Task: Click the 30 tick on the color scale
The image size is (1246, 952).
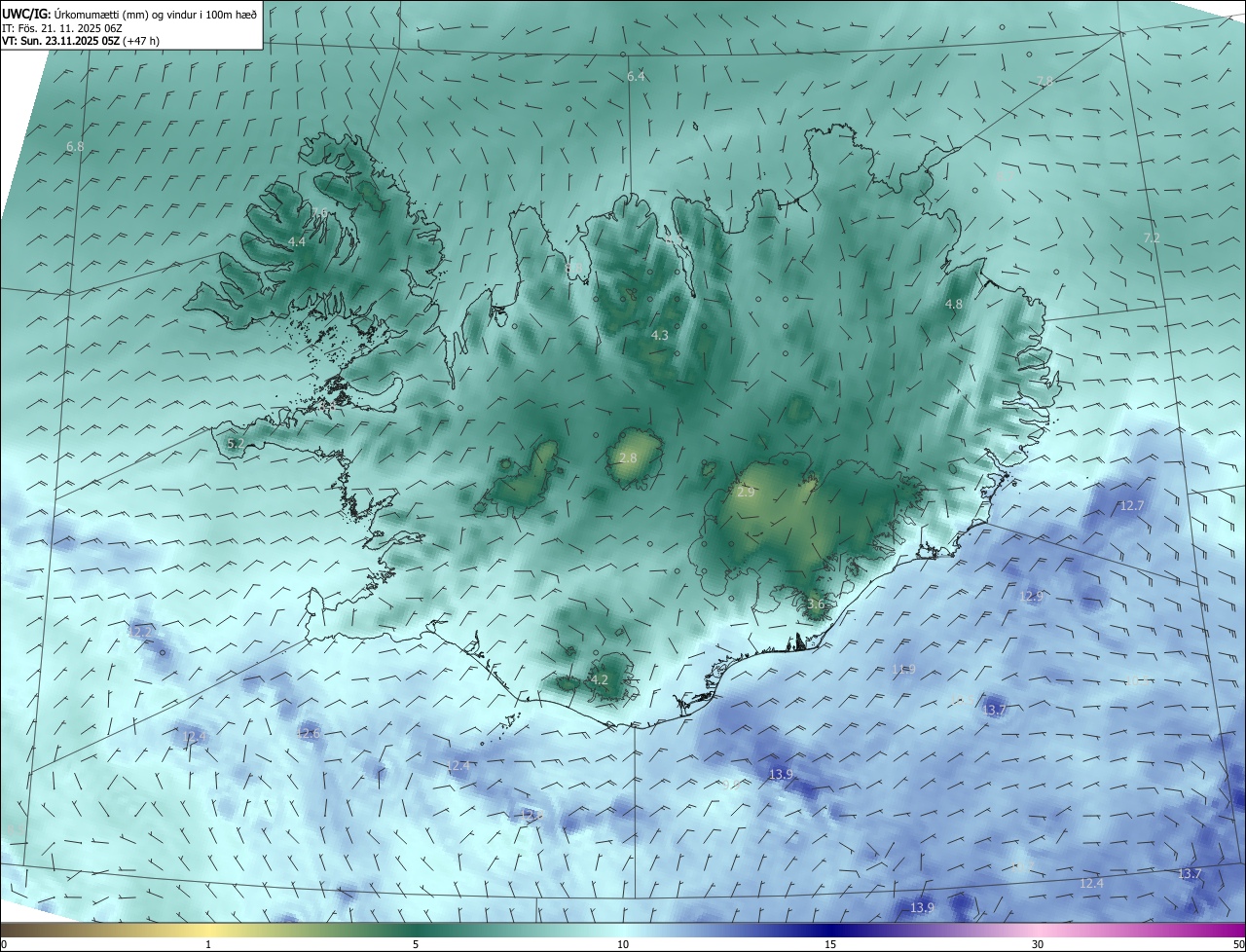Action: [x=1038, y=944]
